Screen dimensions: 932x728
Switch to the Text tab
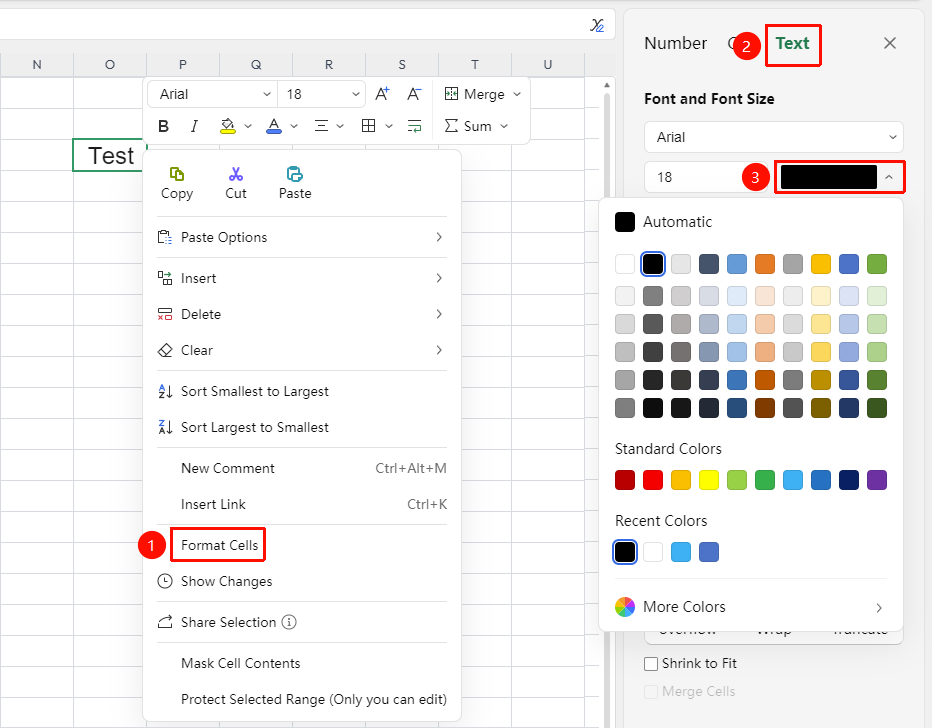click(792, 43)
